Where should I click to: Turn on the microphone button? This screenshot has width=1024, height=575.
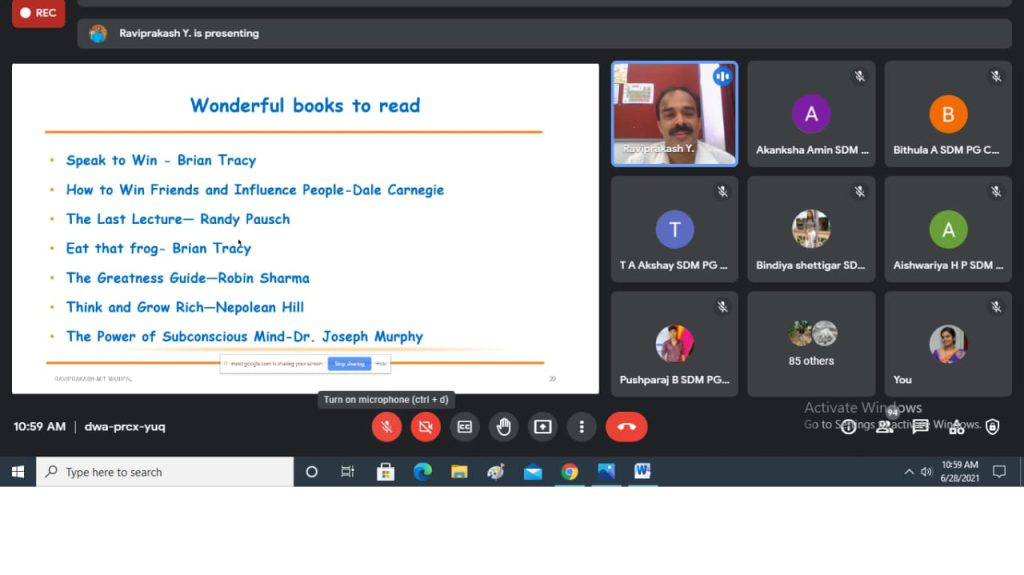[386, 427]
